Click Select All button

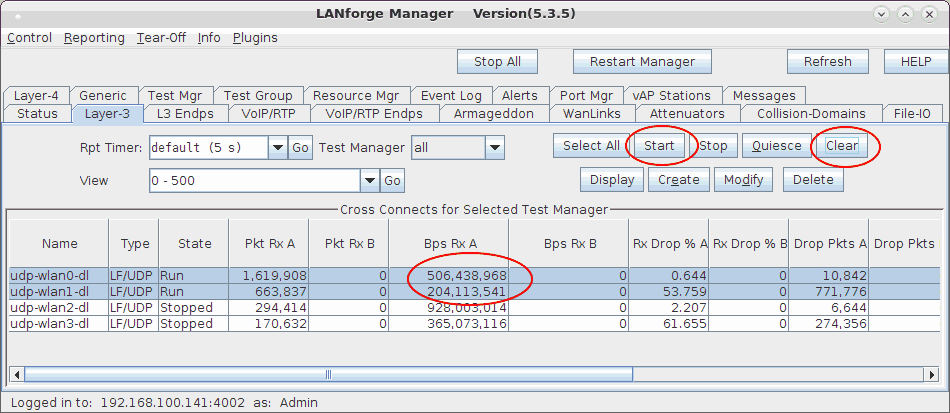pos(591,146)
